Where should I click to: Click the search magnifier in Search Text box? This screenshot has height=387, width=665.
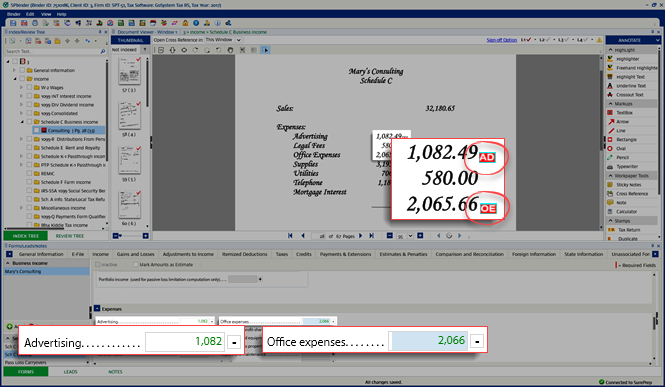pos(103,51)
